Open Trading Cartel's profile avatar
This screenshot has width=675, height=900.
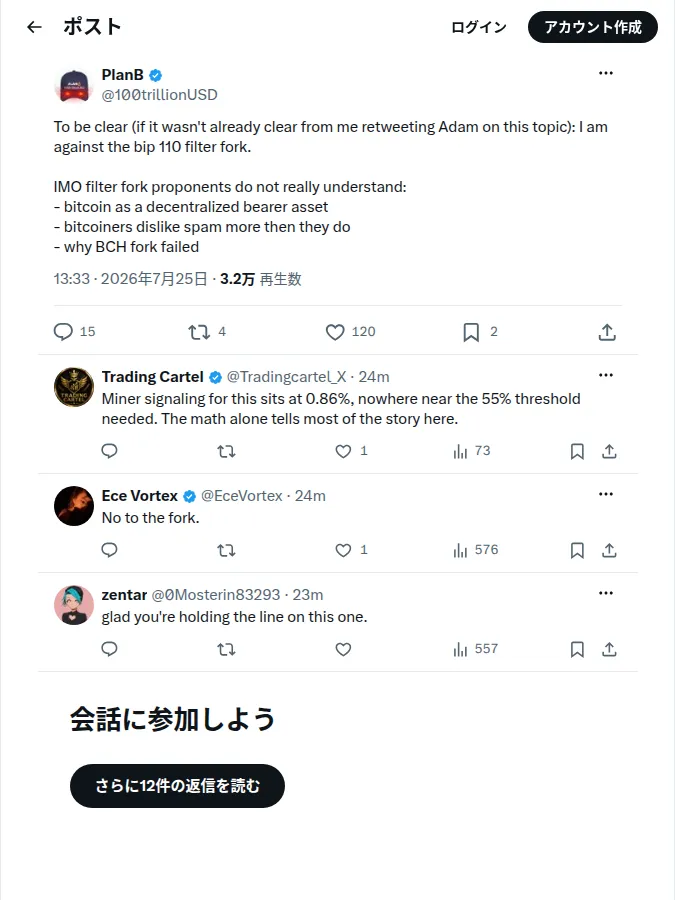point(73,387)
